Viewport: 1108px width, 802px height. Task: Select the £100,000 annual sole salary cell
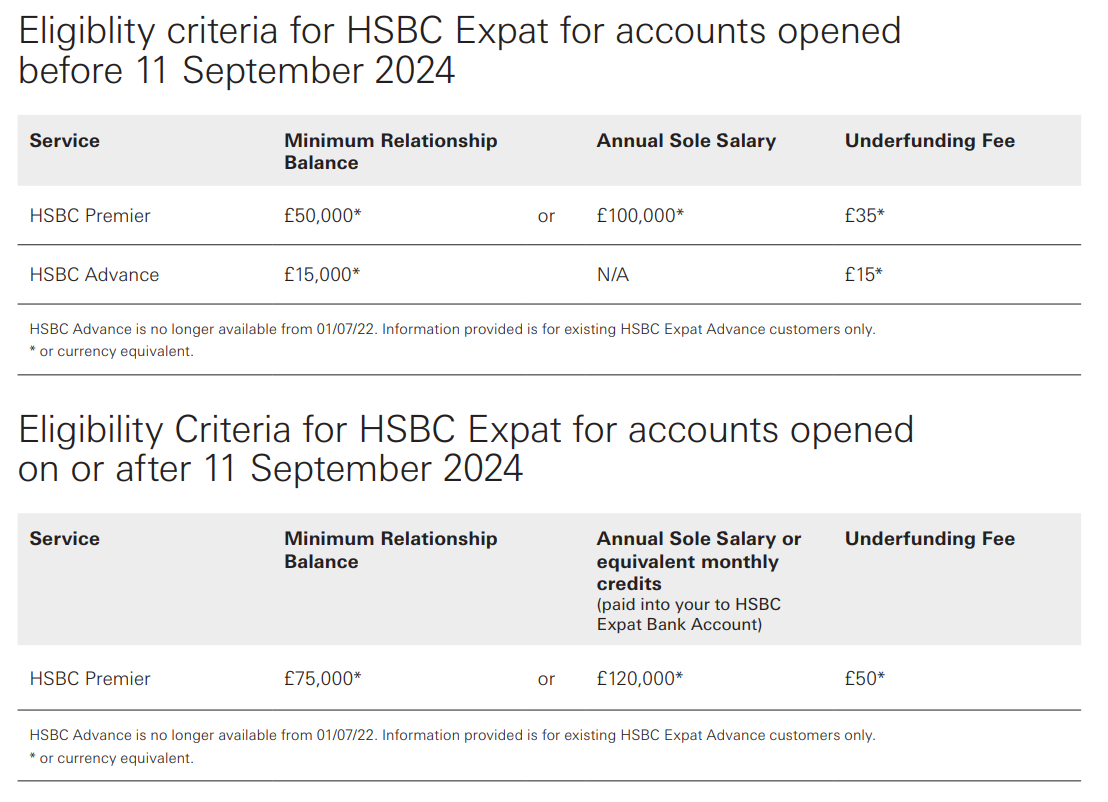[640, 215]
